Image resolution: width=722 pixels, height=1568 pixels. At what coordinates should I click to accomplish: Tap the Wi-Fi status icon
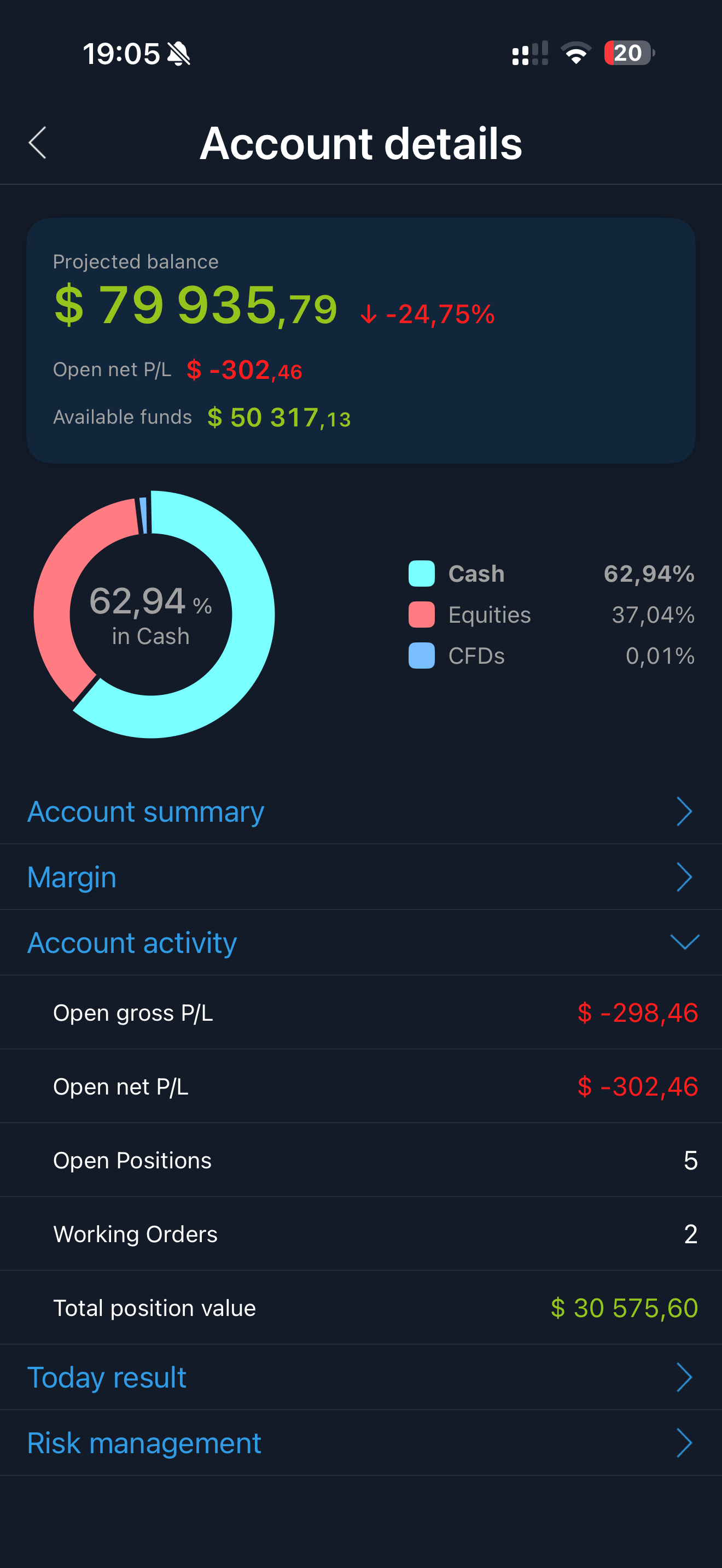coord(575,54)
